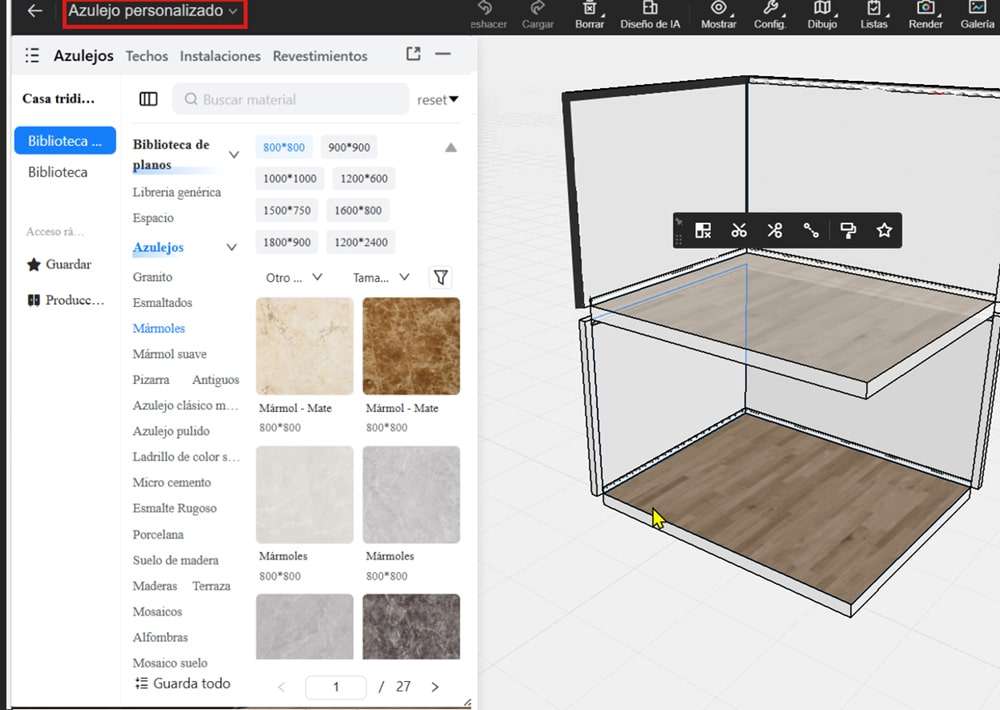Click the tilted scissors icon beside the node-link icon
1000x710 pixels.
[775, 230]
